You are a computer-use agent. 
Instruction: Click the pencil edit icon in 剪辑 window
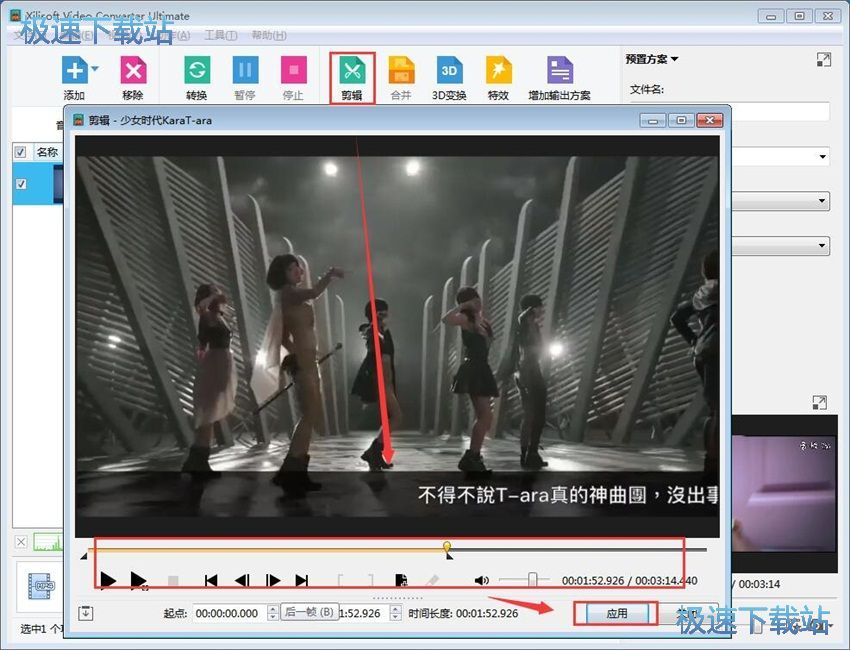432,581
